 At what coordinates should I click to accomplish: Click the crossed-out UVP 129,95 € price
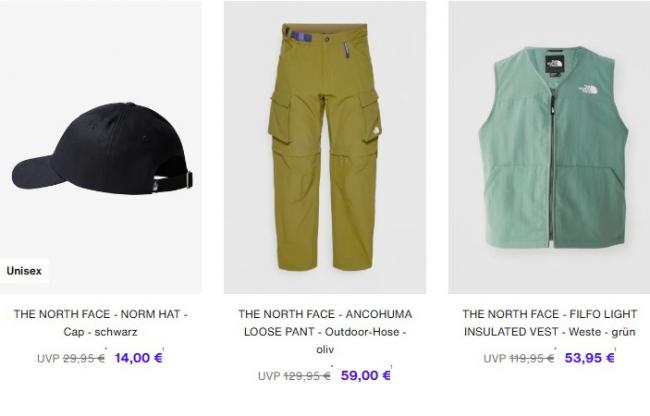tap(294, 376)
